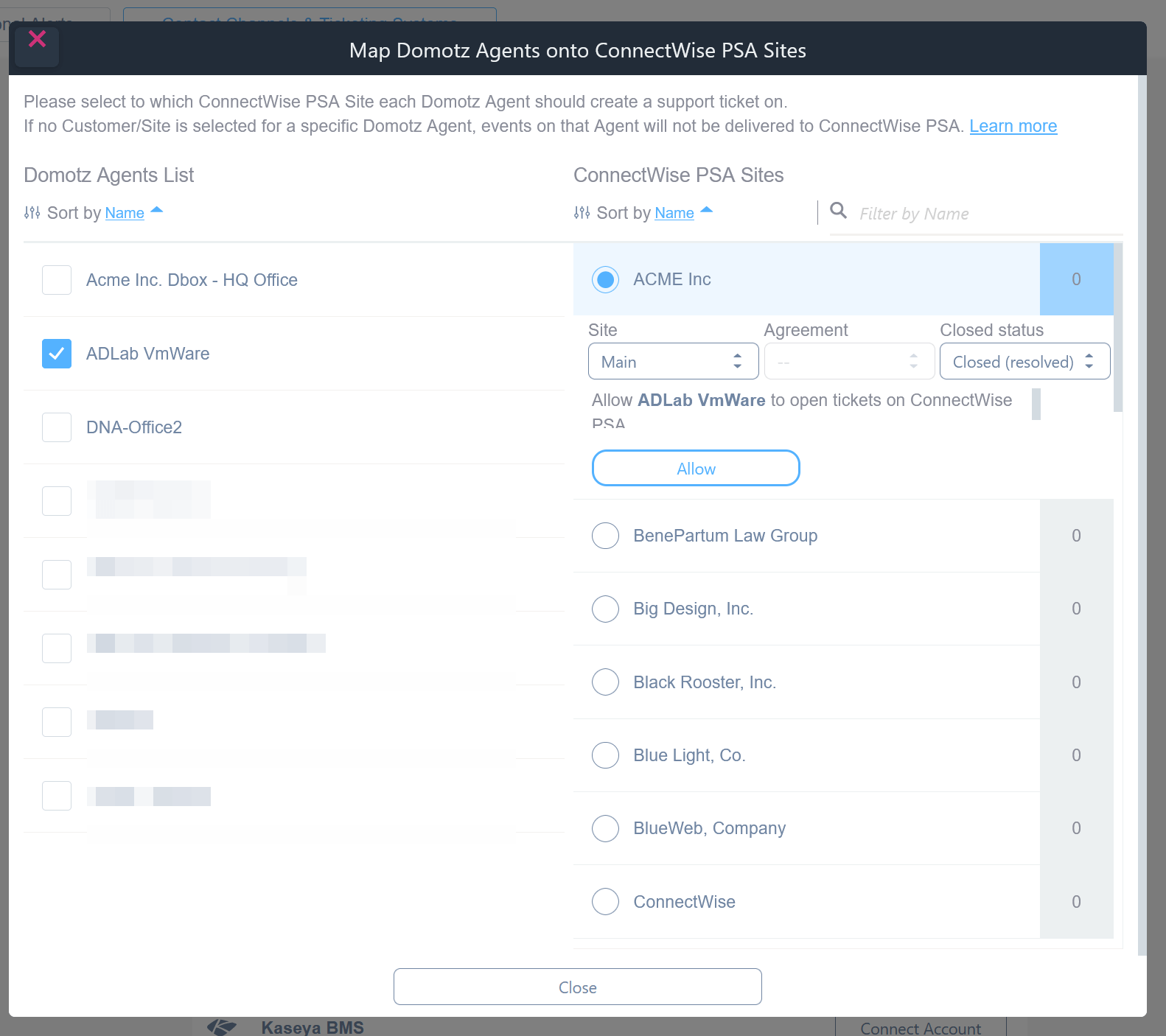The image size is (1166, 1036).
Task: Click Connect Account in background page
Action: click(921, 1027)
